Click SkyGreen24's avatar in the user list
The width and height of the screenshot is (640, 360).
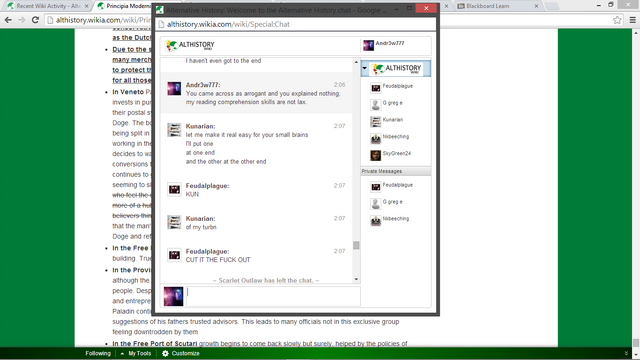coord(376,155)
